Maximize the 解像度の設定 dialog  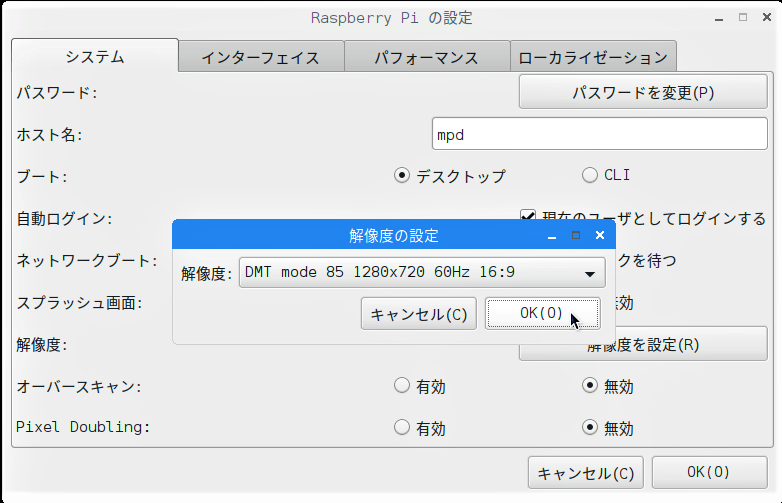(x=576, y=235)
